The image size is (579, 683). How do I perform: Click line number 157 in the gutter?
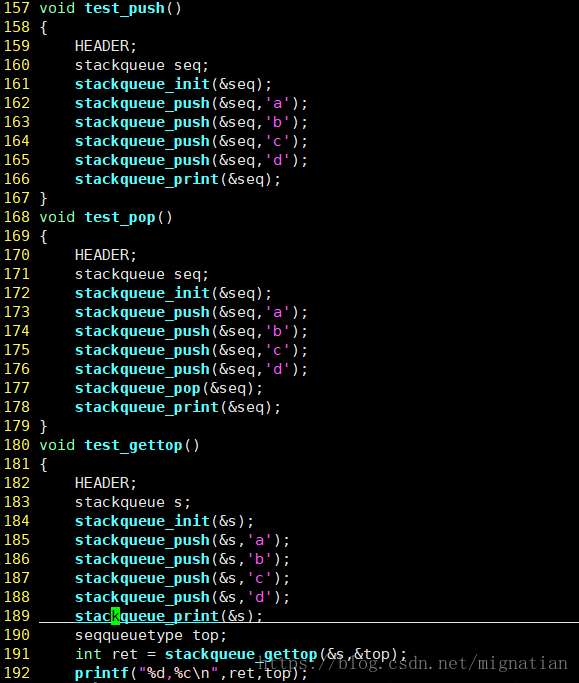[17, 8]
